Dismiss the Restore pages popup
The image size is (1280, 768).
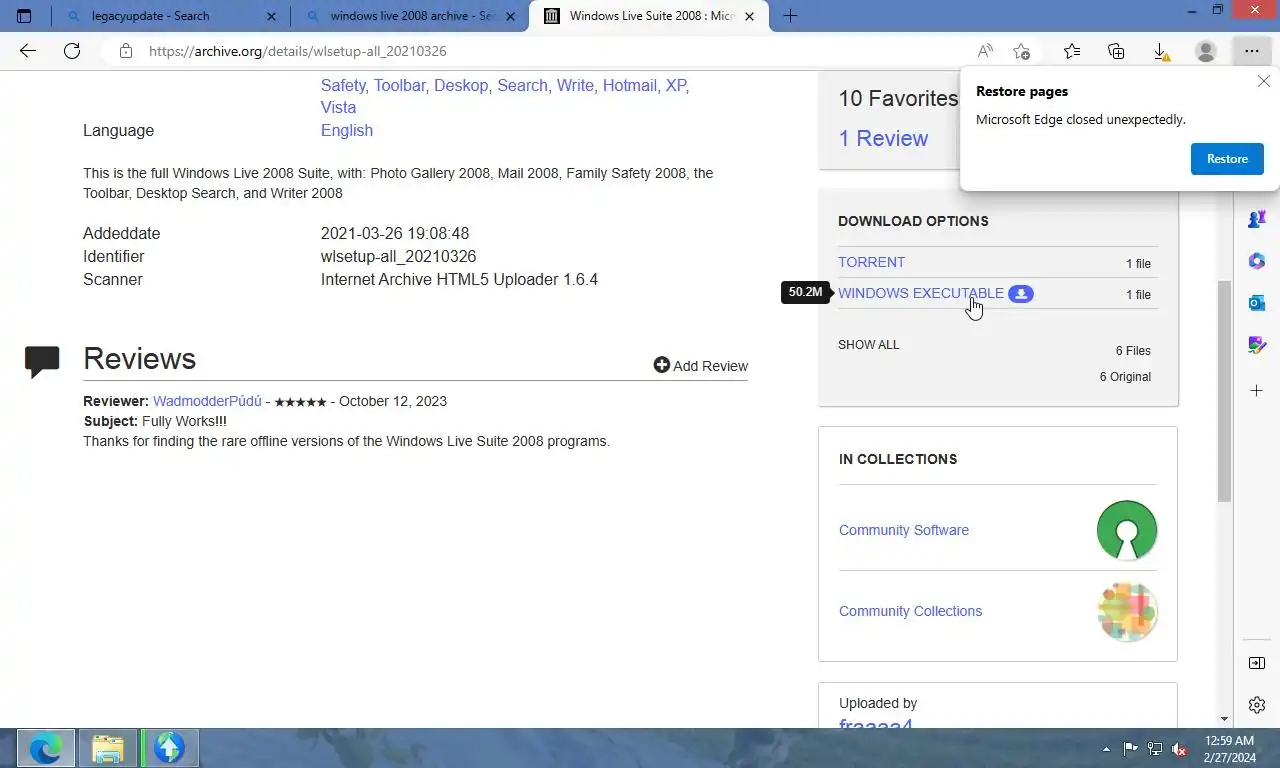pyautogui.click(x=1264, y=82)
